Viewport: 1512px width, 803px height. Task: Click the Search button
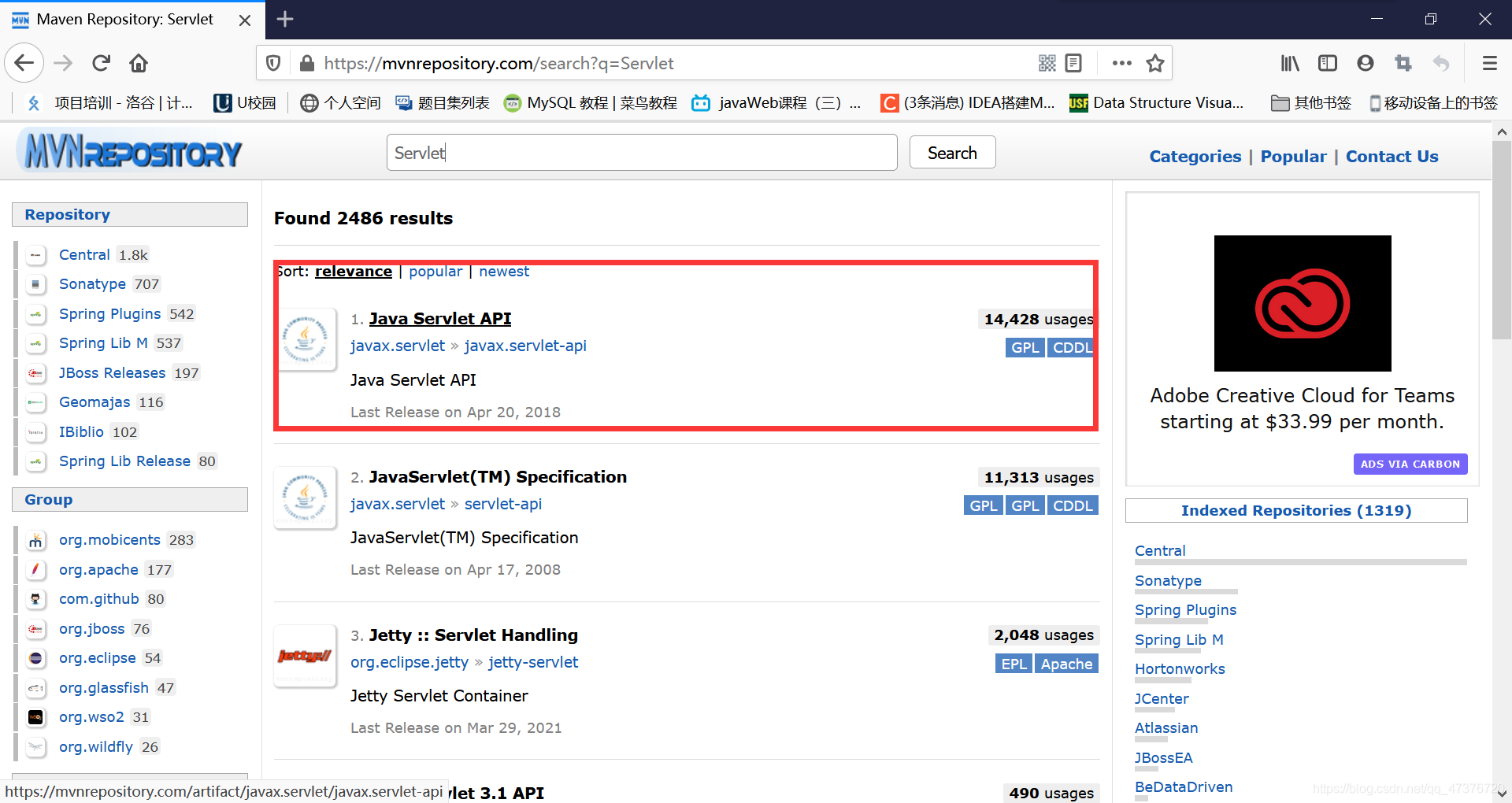point(952,153)
